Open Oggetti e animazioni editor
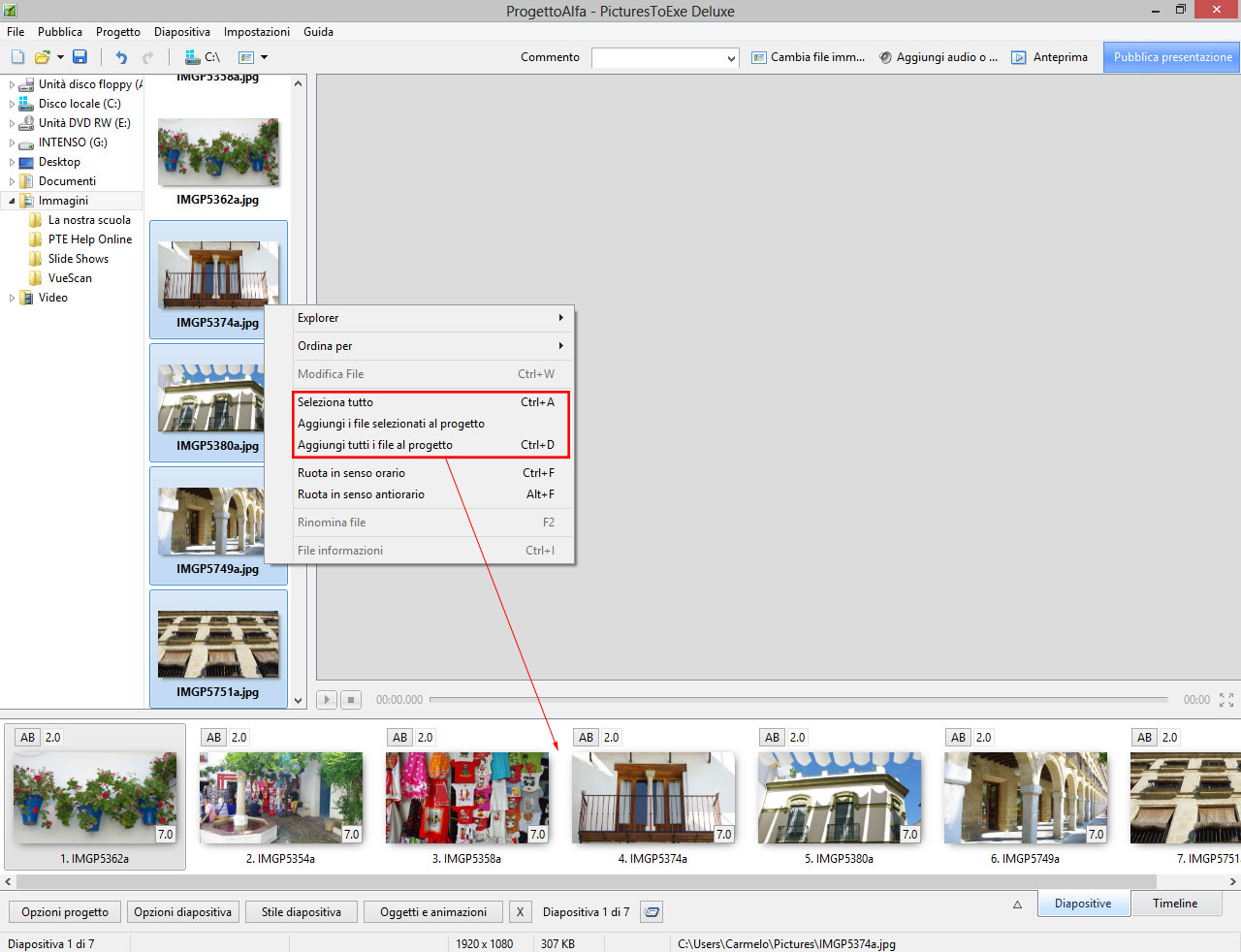This screenshot has width=1241, height=952. (x=432, y=912)
